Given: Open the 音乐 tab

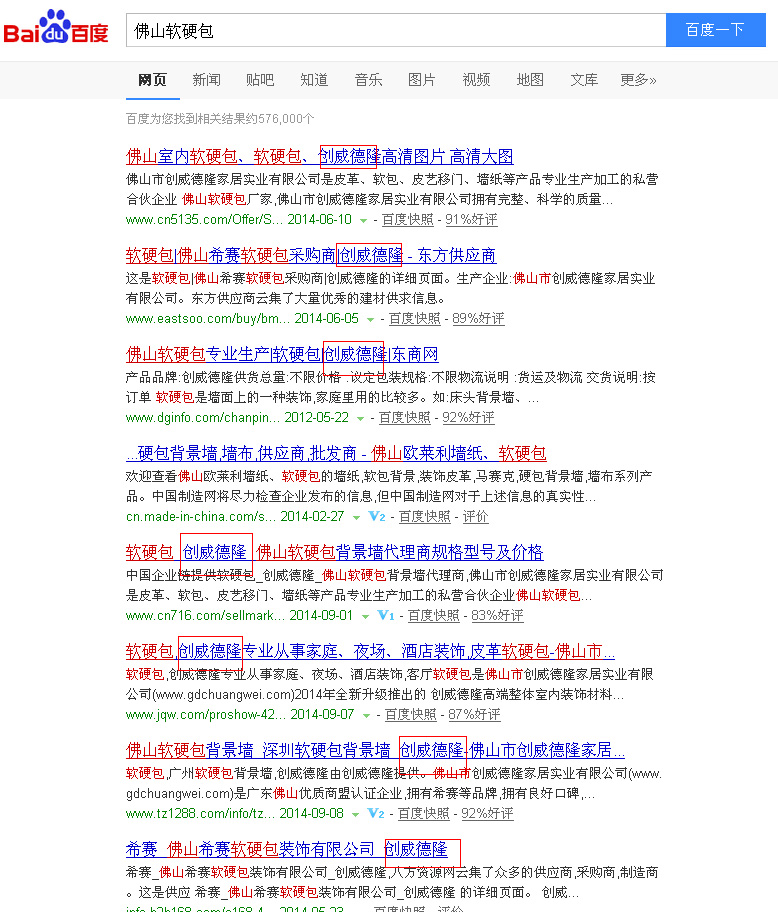Looking at the screenshot, I should coord(368,80).
